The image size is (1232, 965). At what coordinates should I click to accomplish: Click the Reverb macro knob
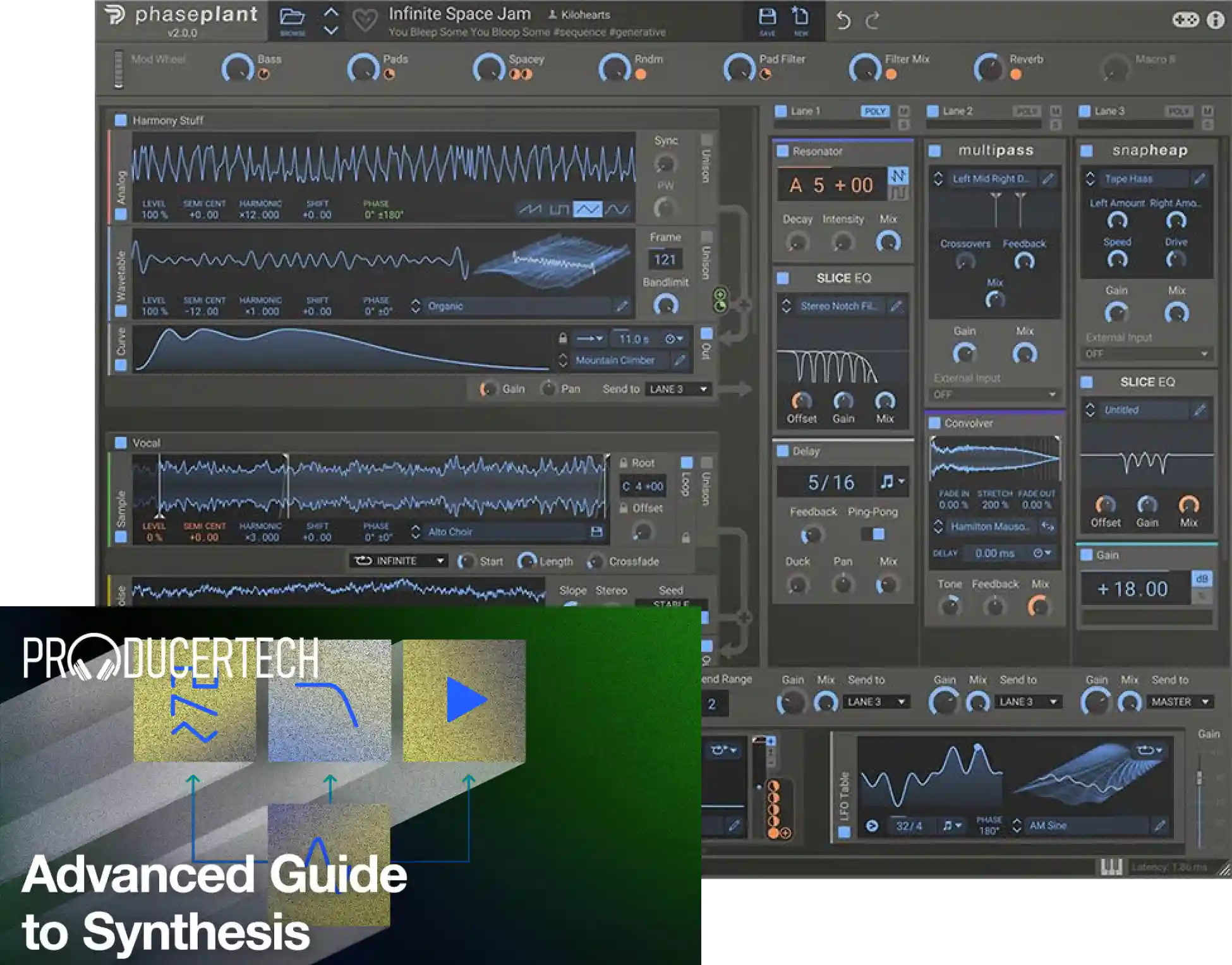click(989, 68)
